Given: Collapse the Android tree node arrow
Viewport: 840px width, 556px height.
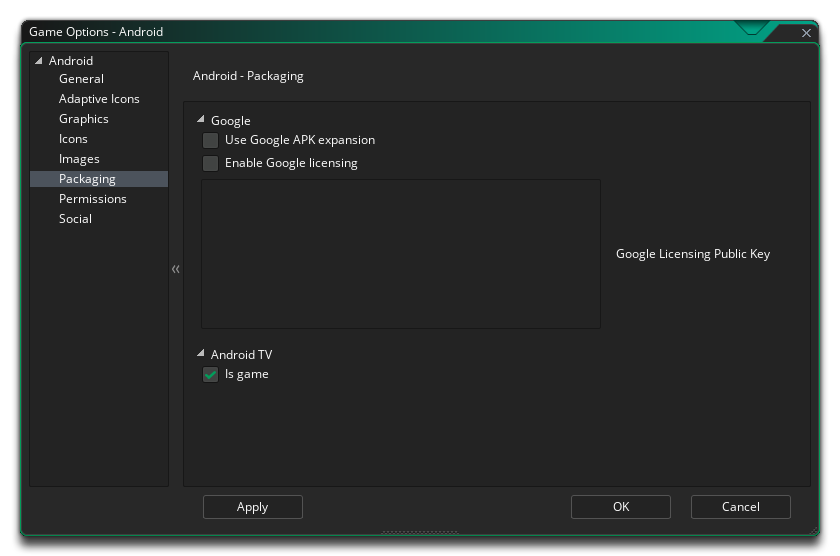Looking at the screenshot, I should [39, 61].
